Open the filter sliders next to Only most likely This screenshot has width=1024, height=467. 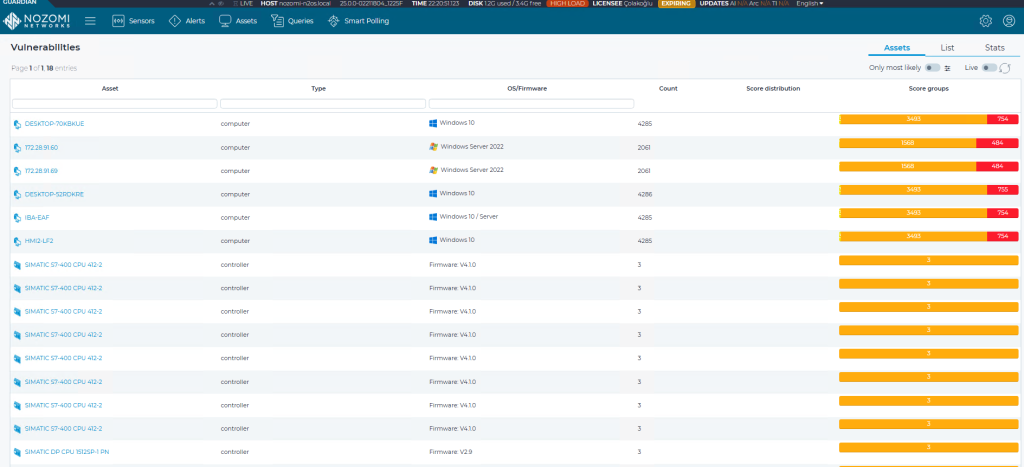(948, 68)
